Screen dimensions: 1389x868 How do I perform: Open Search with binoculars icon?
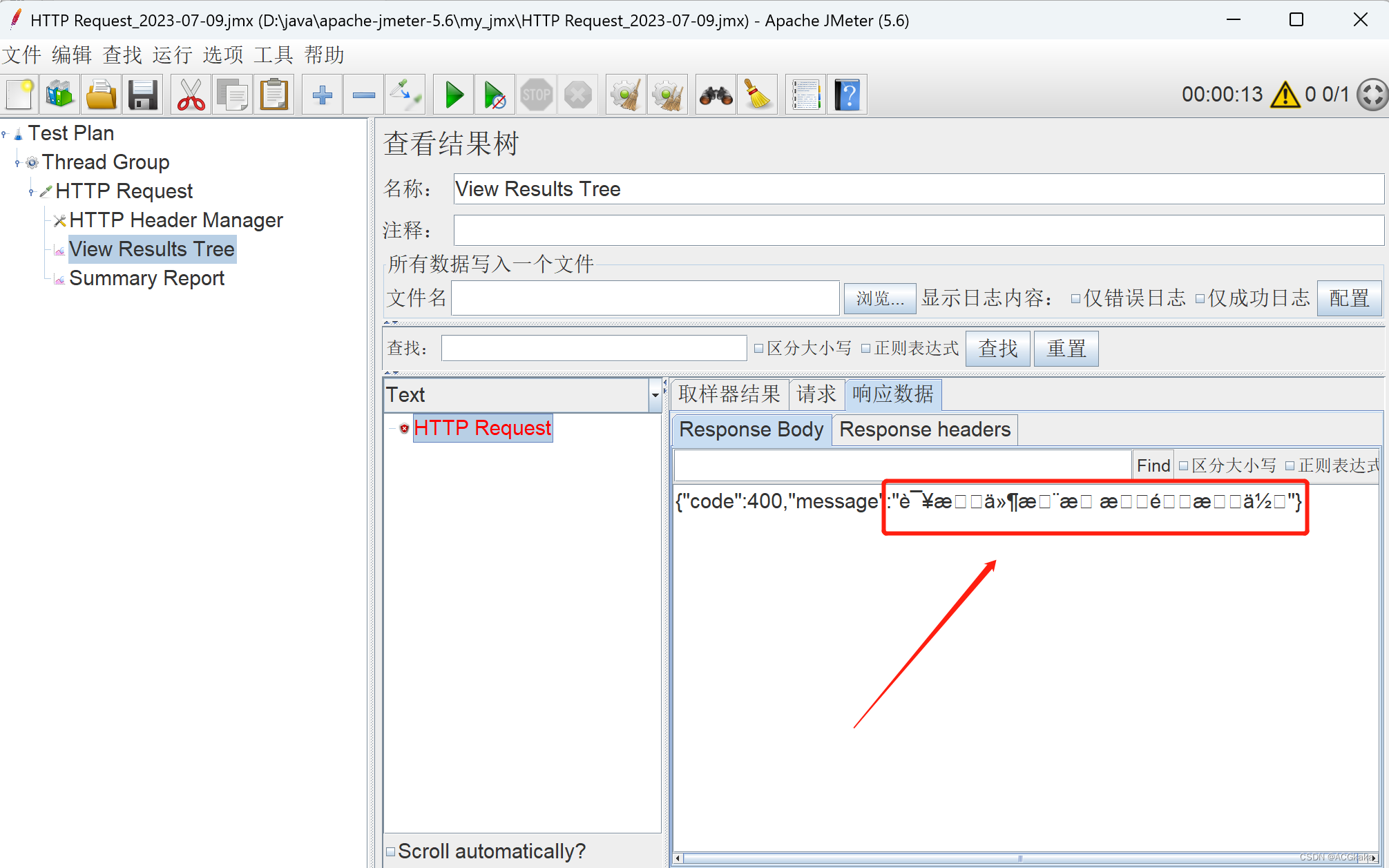[x=716, y=95]
